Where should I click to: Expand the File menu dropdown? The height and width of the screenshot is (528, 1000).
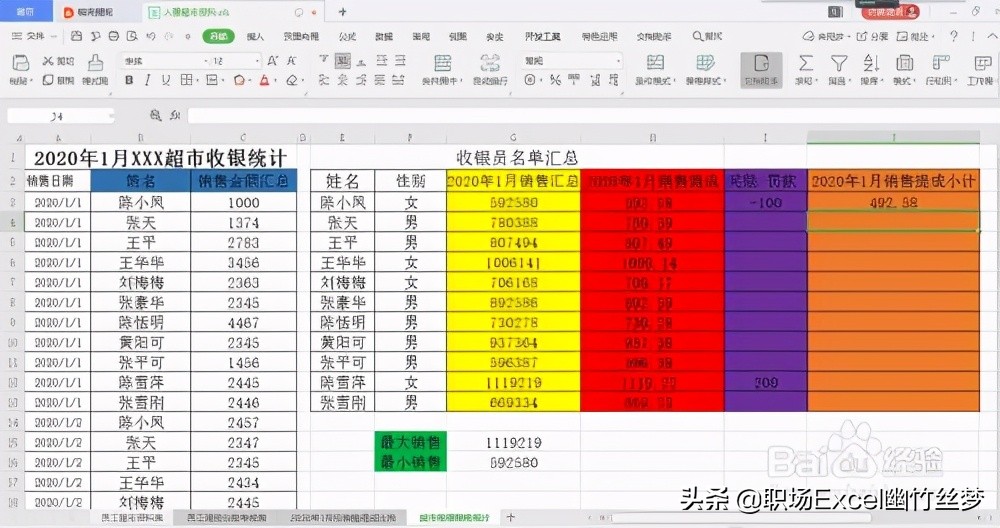click(x=54, y=36)
